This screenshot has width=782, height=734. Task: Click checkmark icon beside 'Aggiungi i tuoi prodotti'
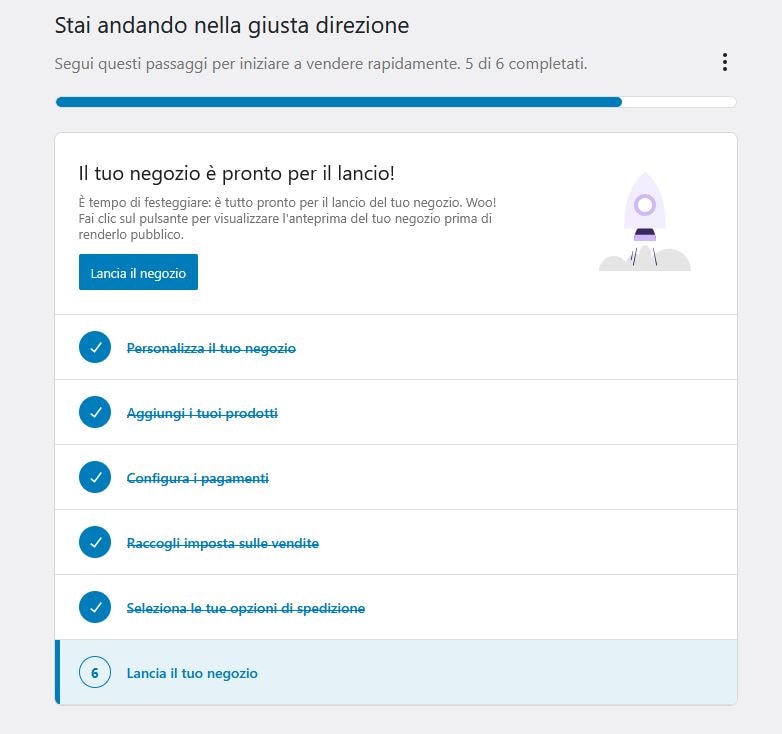pyautogui.click(x=95, y=412)
